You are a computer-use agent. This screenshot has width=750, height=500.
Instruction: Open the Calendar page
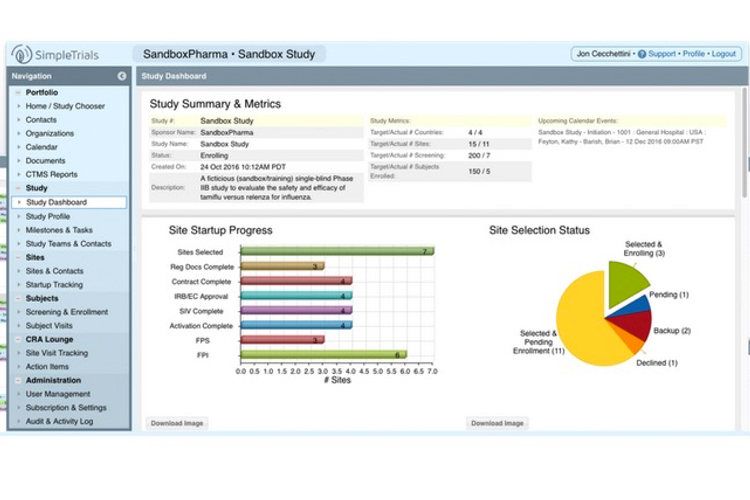42,147
